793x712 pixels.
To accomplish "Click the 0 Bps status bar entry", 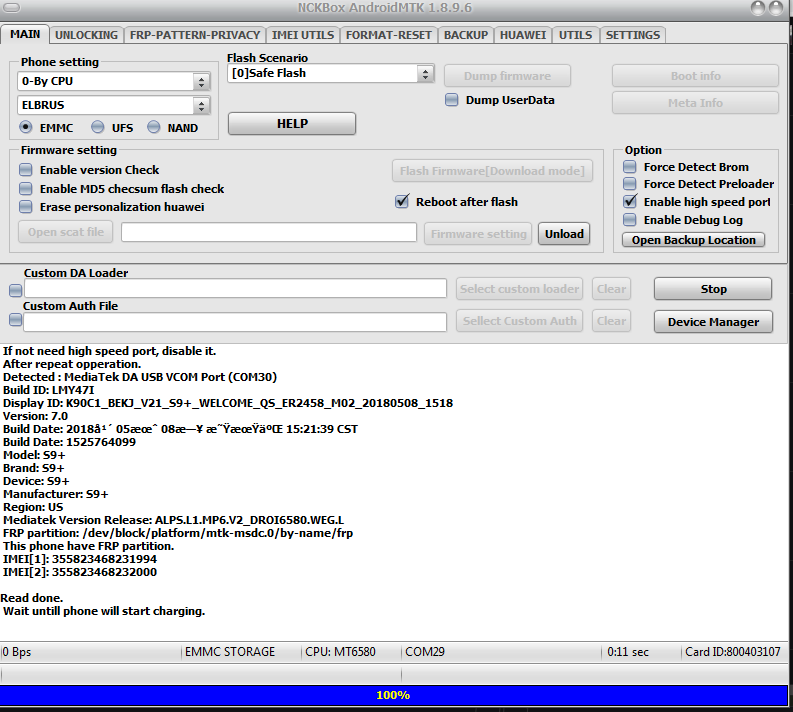I will [17, 652].
